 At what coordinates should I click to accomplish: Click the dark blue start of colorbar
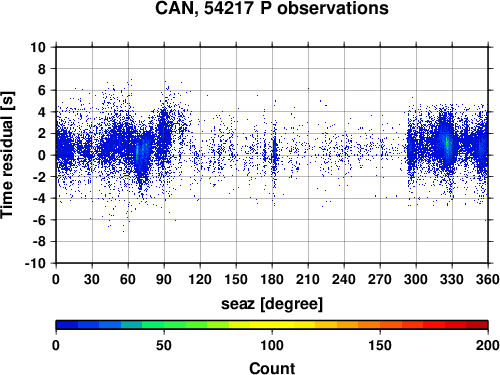coord(67,325)
